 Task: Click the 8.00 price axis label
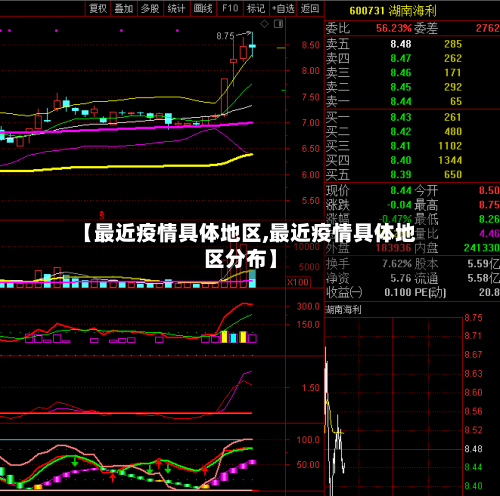coord(310,71)
